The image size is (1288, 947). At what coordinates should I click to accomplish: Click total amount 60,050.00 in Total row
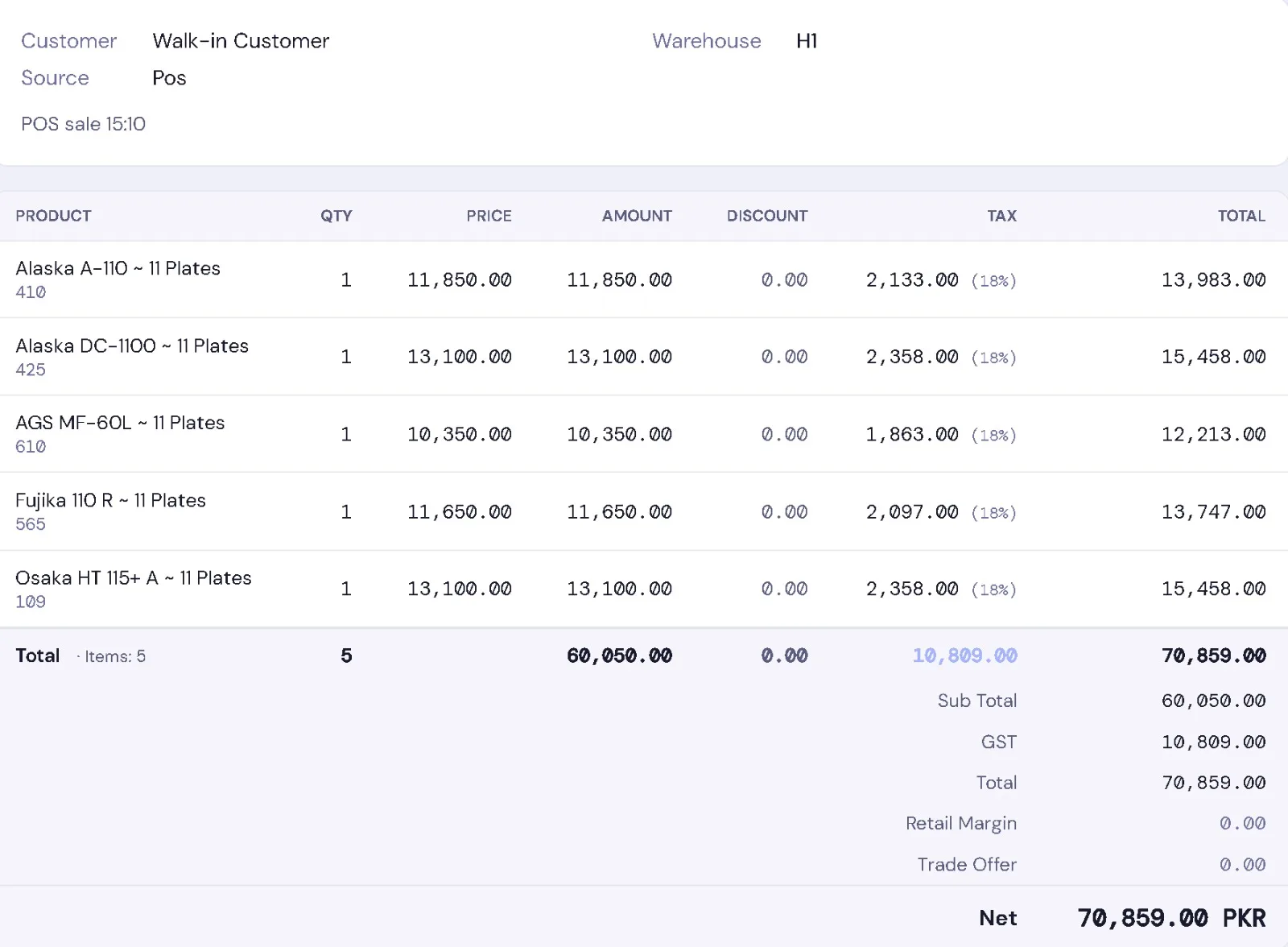tap(620, 656)
